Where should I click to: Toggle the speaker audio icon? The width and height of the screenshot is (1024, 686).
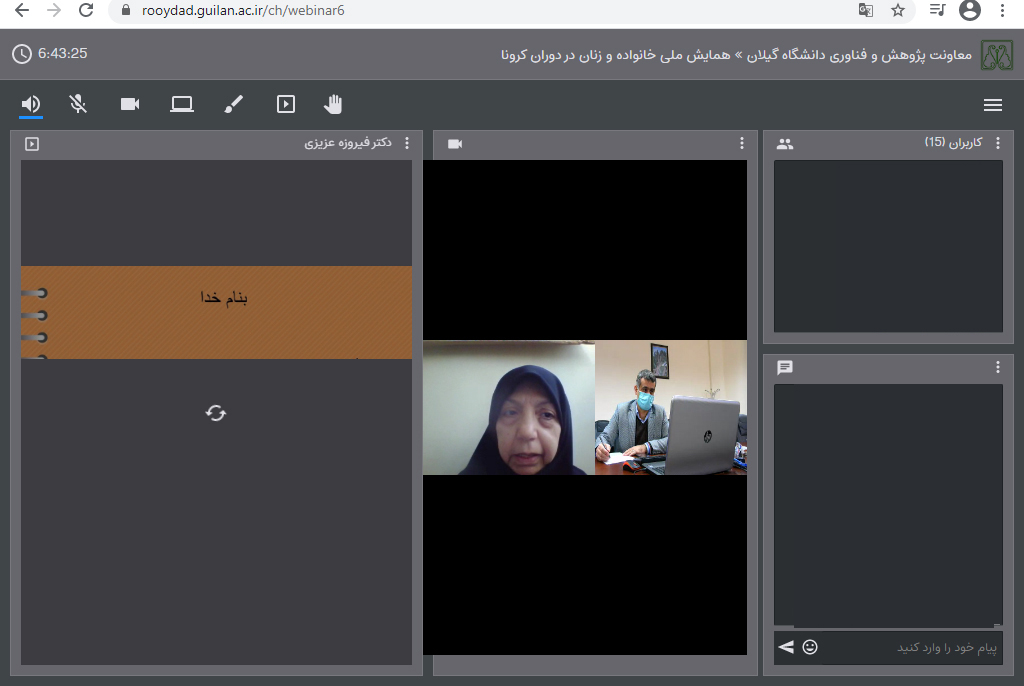click(31, 104)
